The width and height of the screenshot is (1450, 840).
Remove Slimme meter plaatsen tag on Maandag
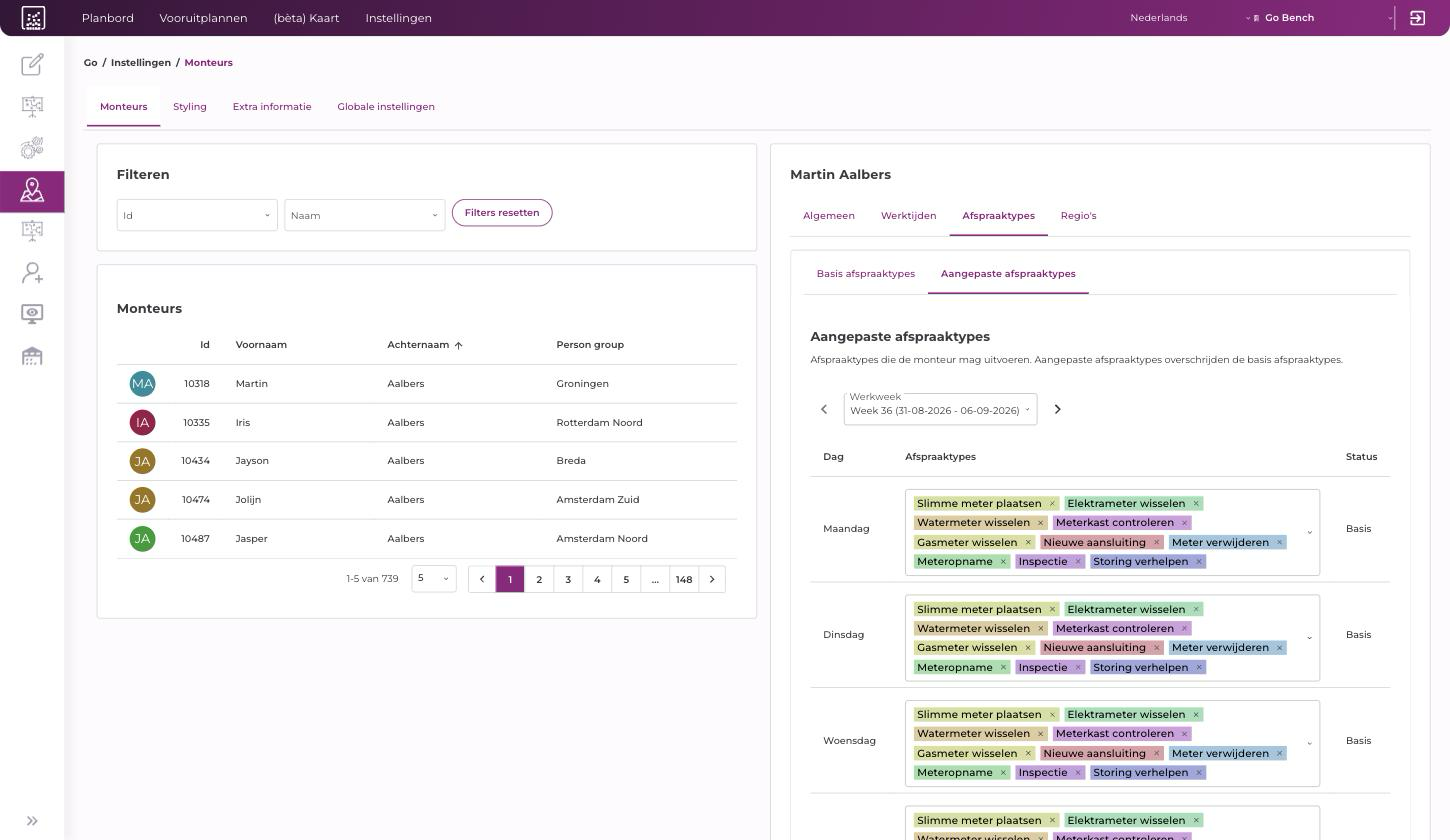tap(1052, 503)
